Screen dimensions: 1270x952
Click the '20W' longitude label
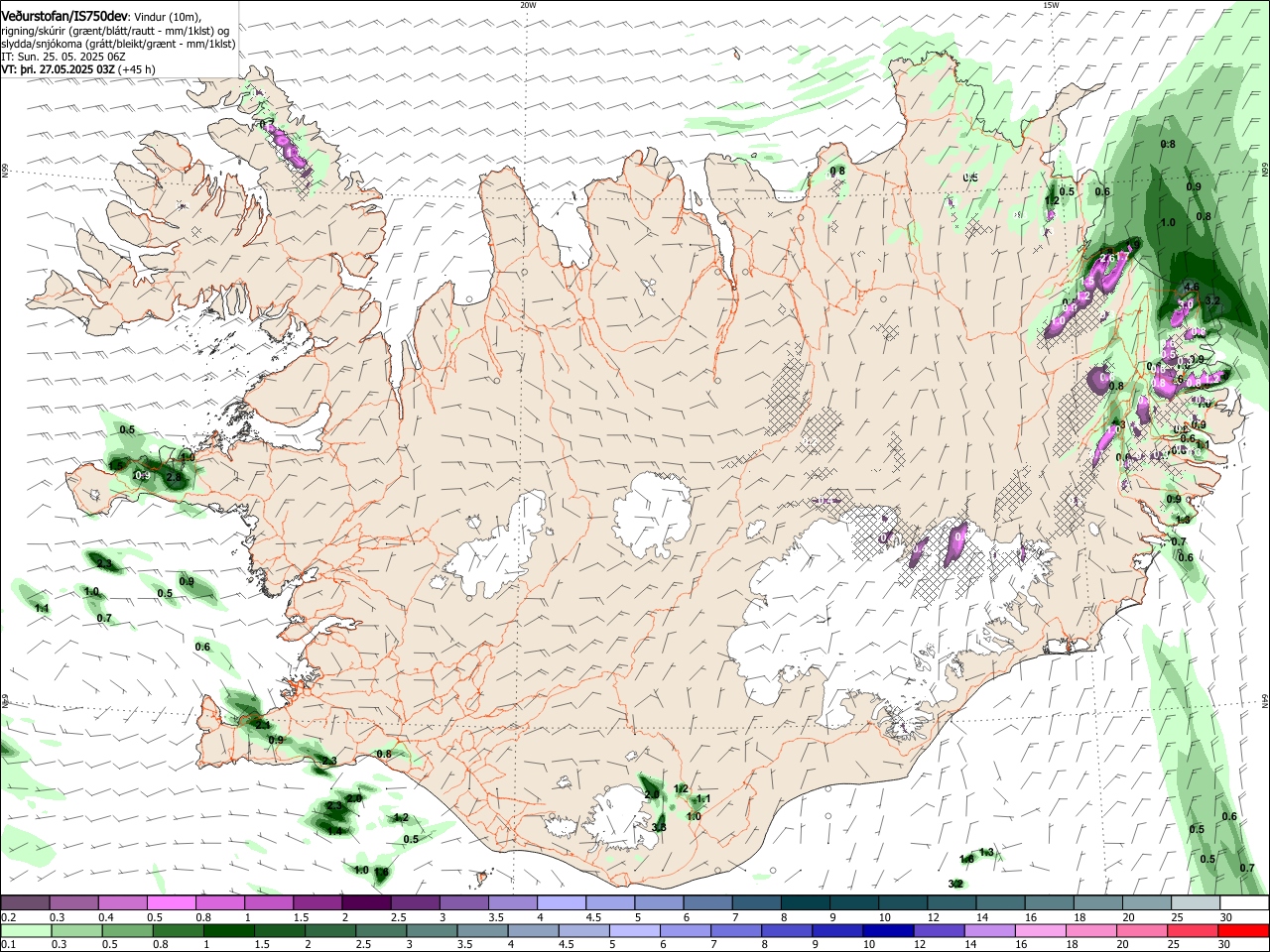[528, 5]
